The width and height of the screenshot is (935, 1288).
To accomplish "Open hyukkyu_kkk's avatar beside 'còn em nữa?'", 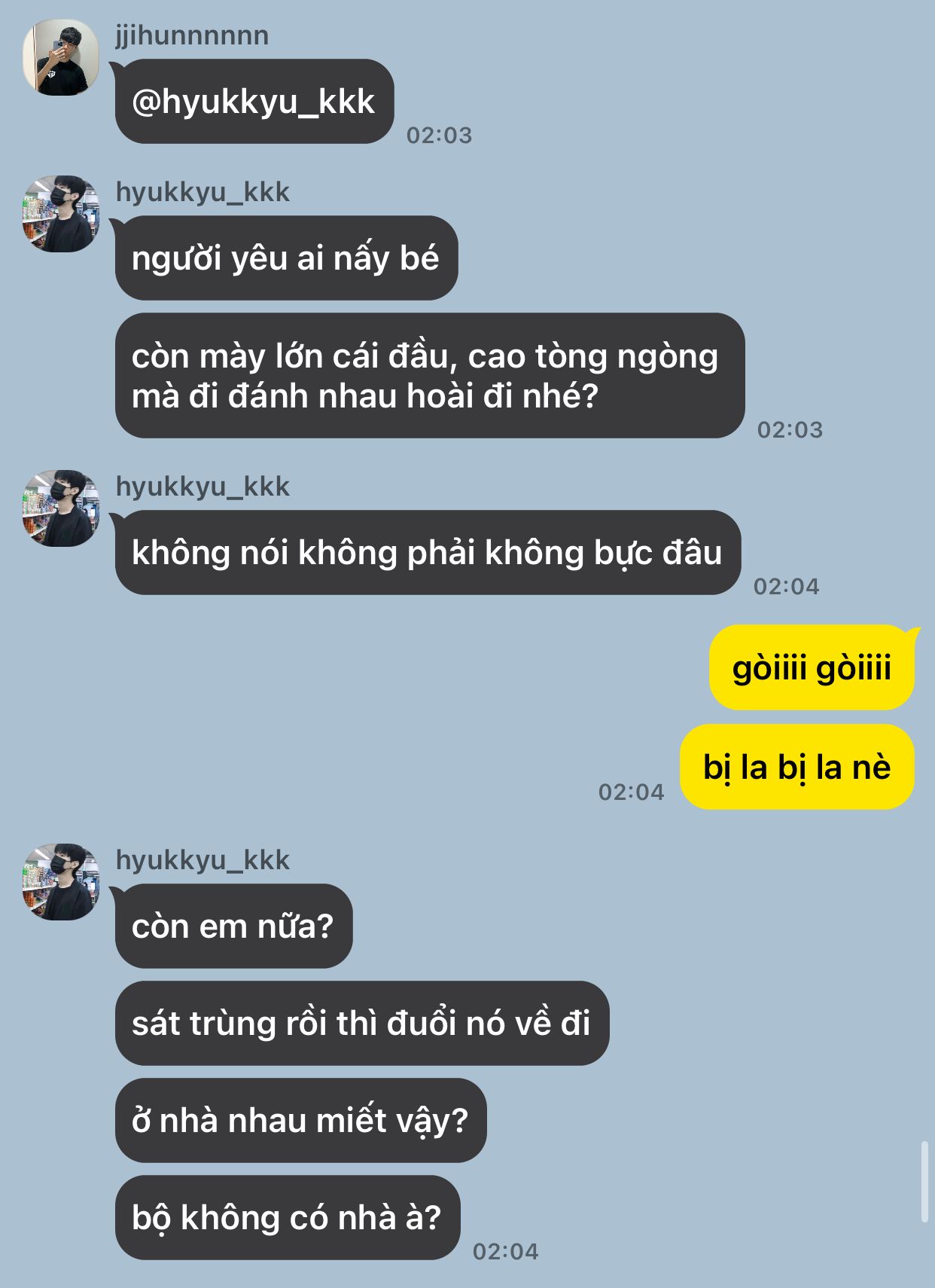I will (61, 882).
